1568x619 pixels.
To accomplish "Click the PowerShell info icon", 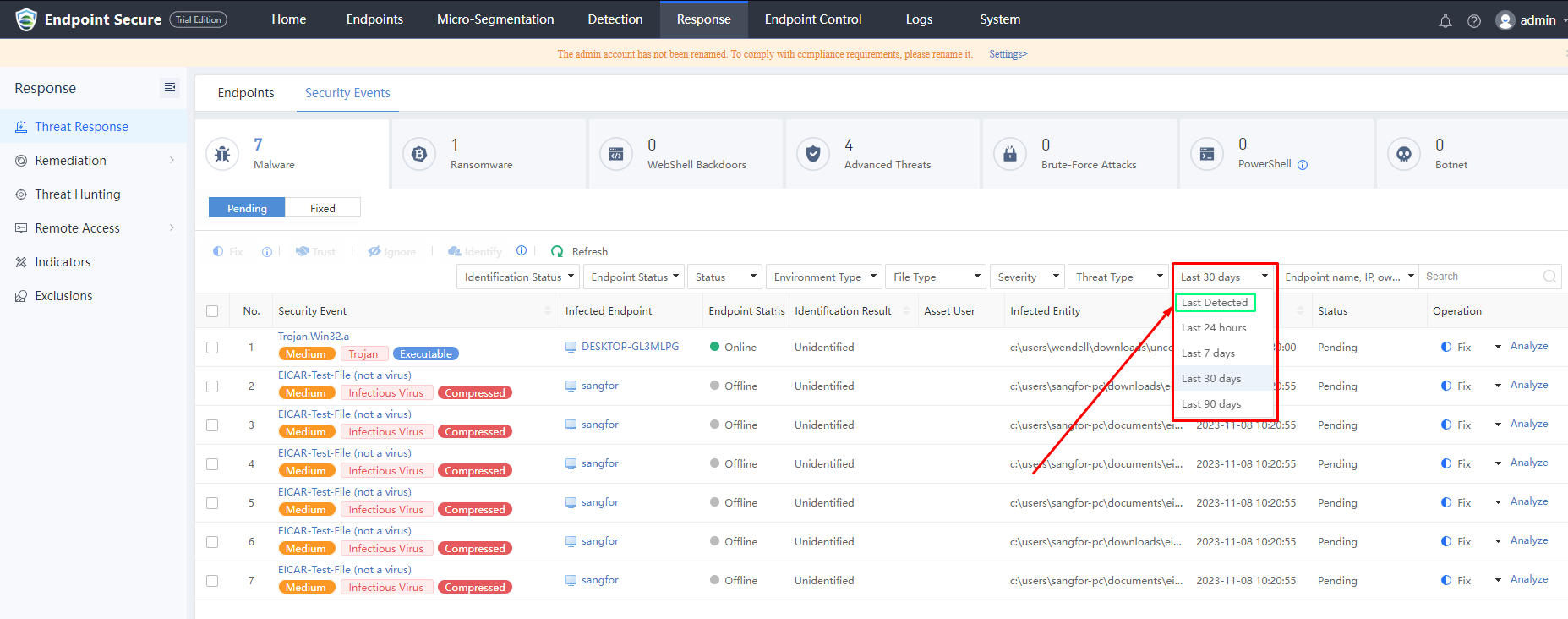I will tap(1303, 165).
